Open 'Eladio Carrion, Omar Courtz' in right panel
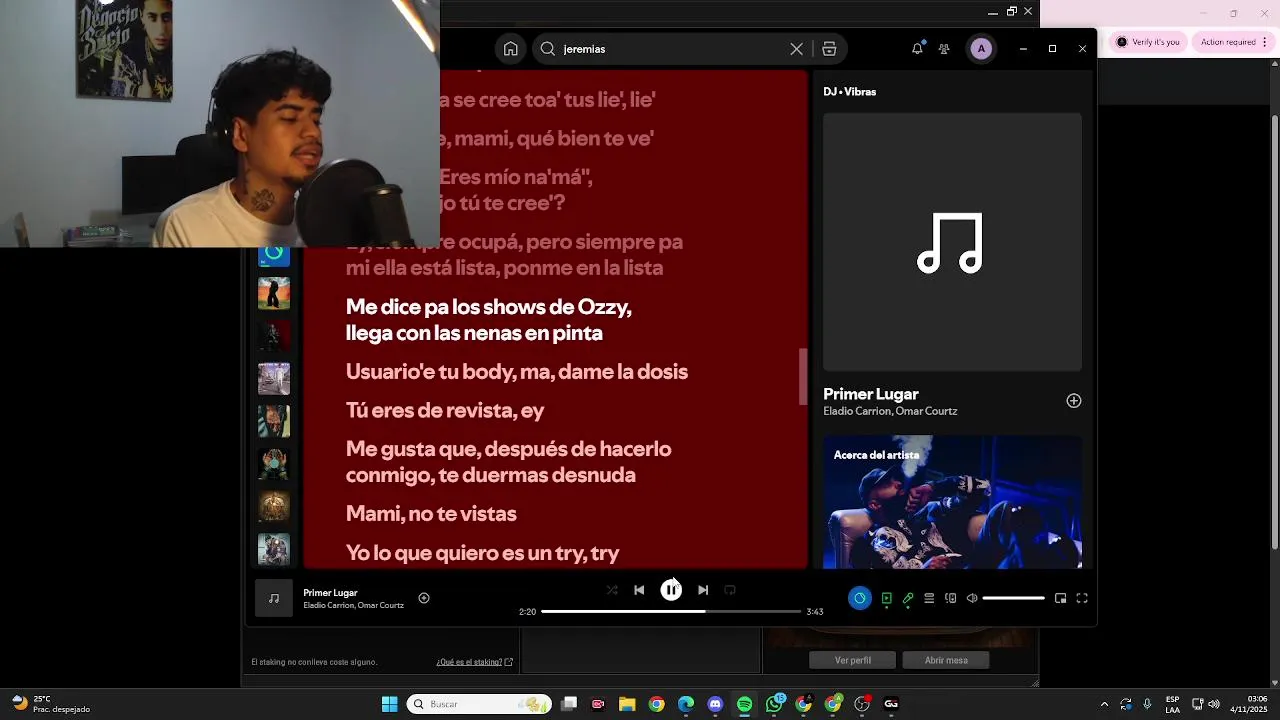The image size is (1280, 720). [890, 411]
